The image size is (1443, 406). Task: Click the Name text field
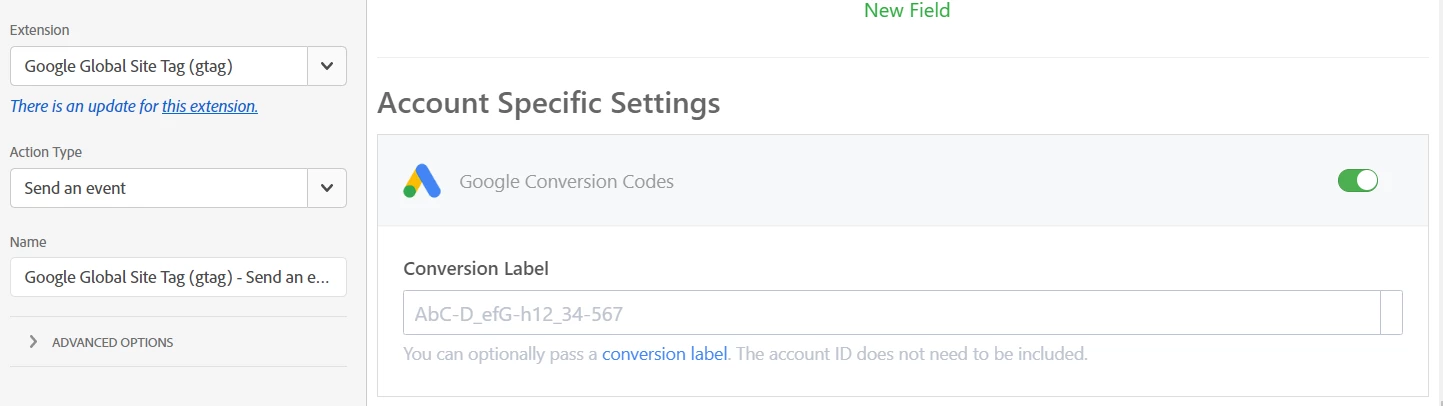tap(178, 278)
